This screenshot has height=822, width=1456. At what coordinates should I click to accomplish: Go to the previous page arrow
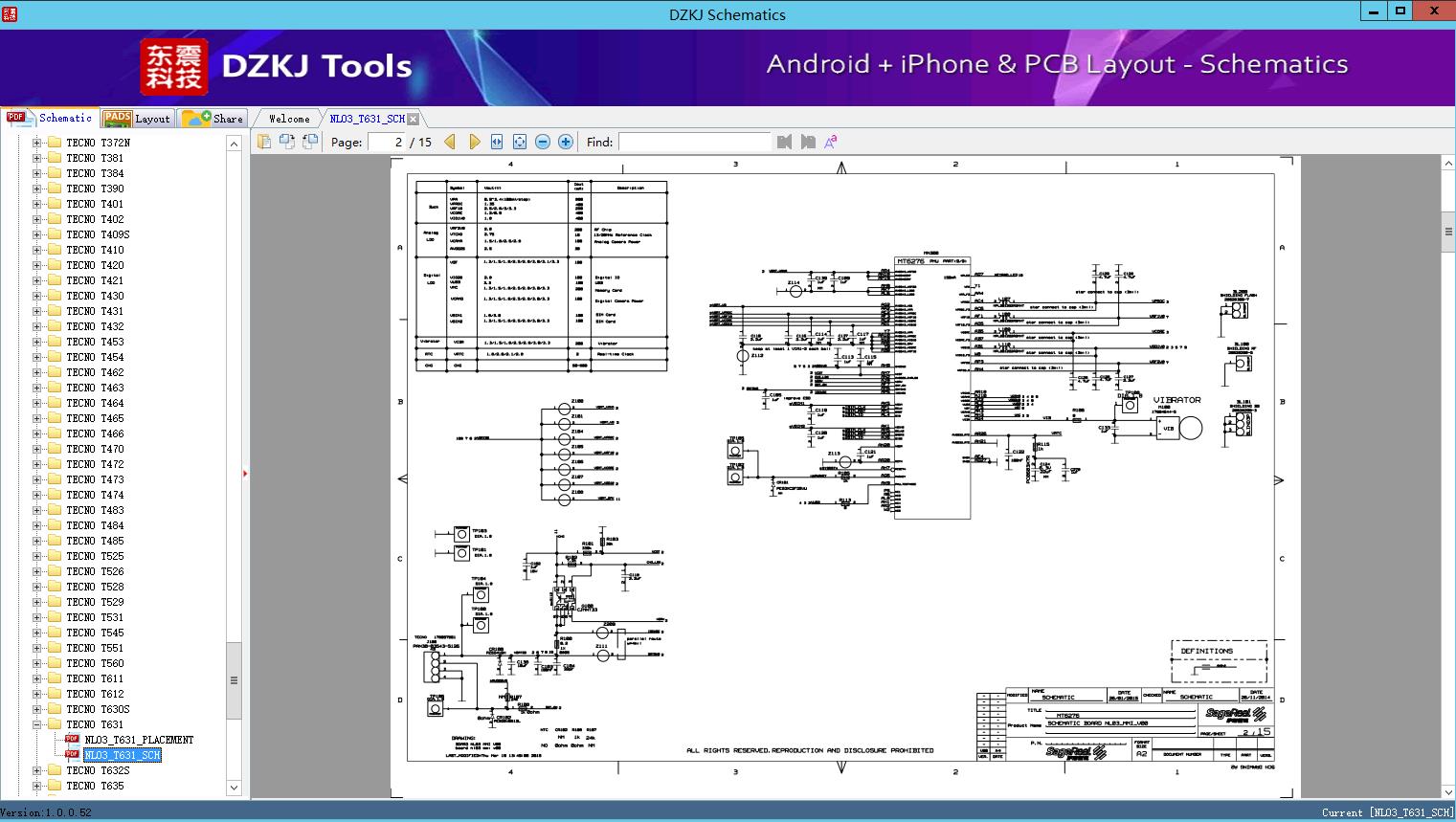point(450,142)
